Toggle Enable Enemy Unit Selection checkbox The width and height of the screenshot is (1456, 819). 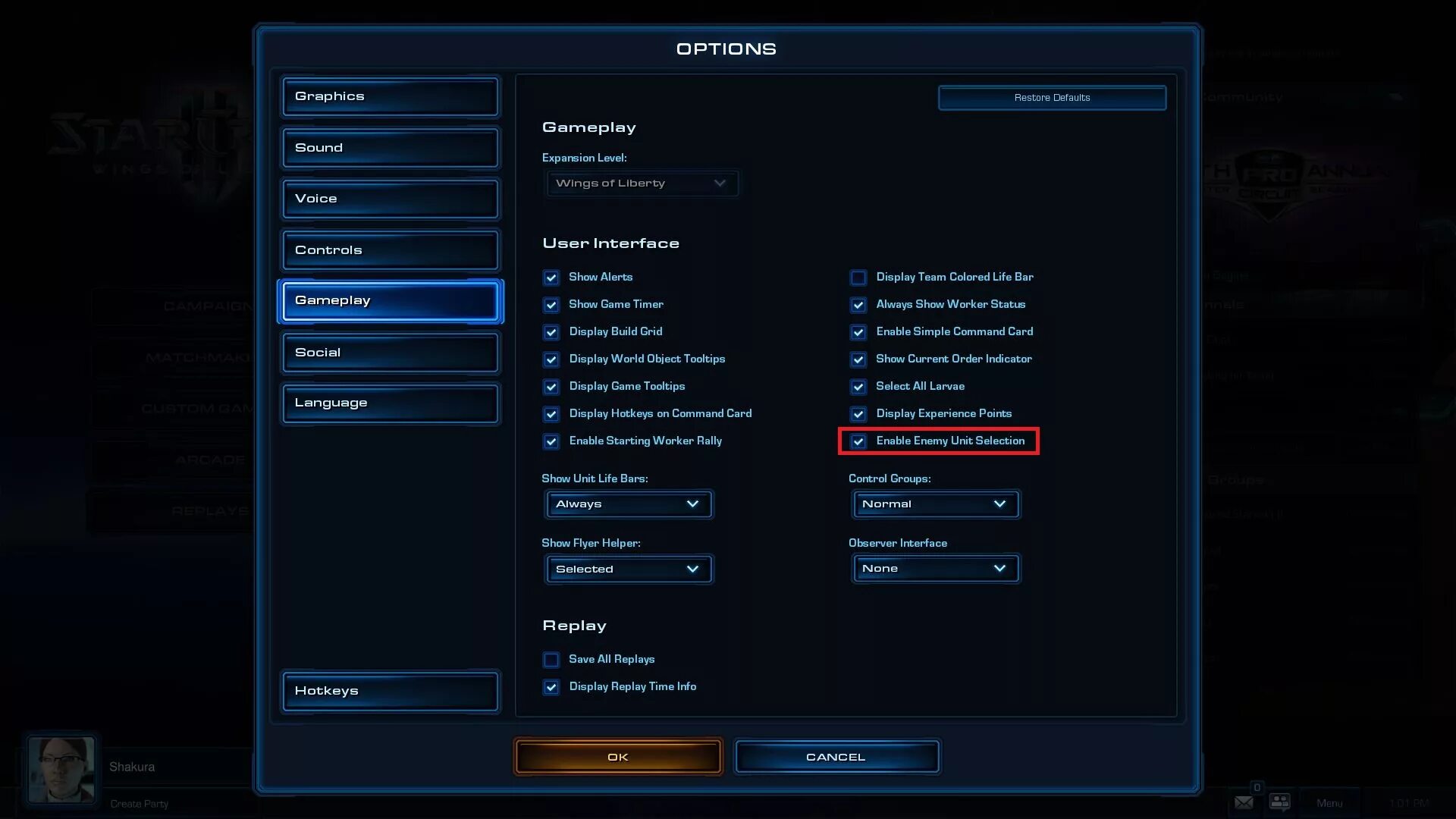pos(858,441)
